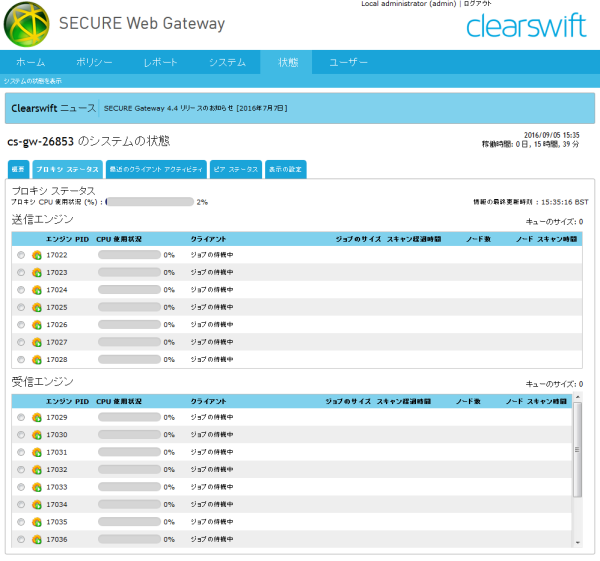Select radio button for engine 17022

21,255
